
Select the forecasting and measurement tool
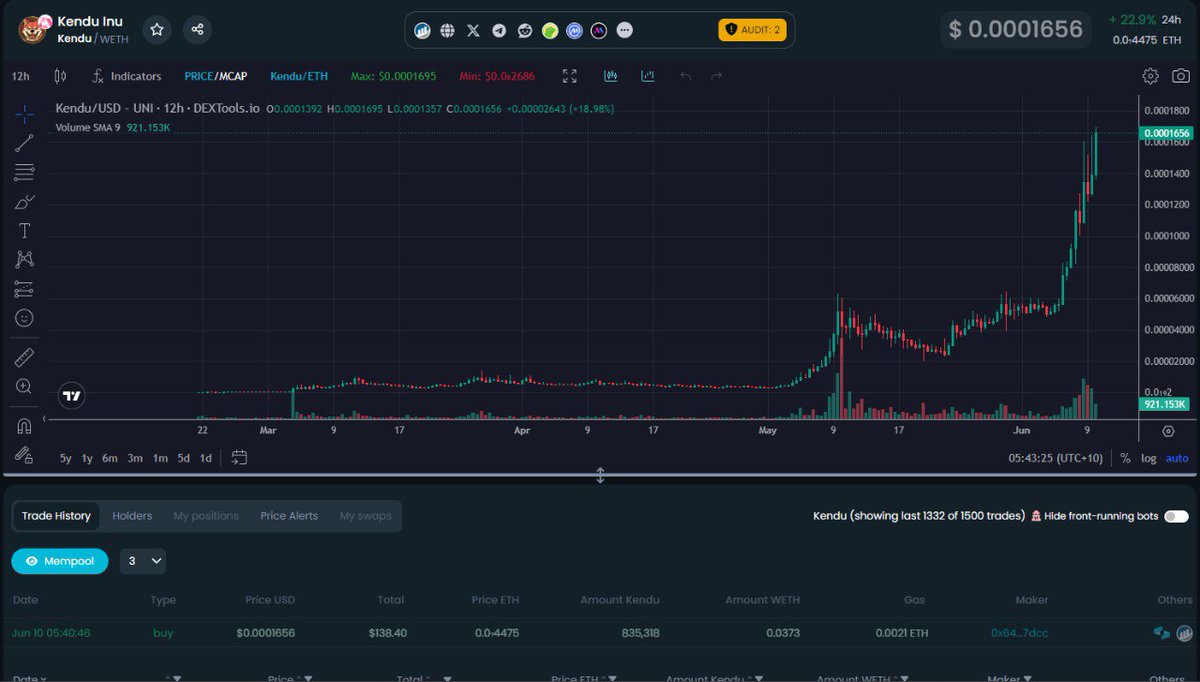[x=24, y=289]
